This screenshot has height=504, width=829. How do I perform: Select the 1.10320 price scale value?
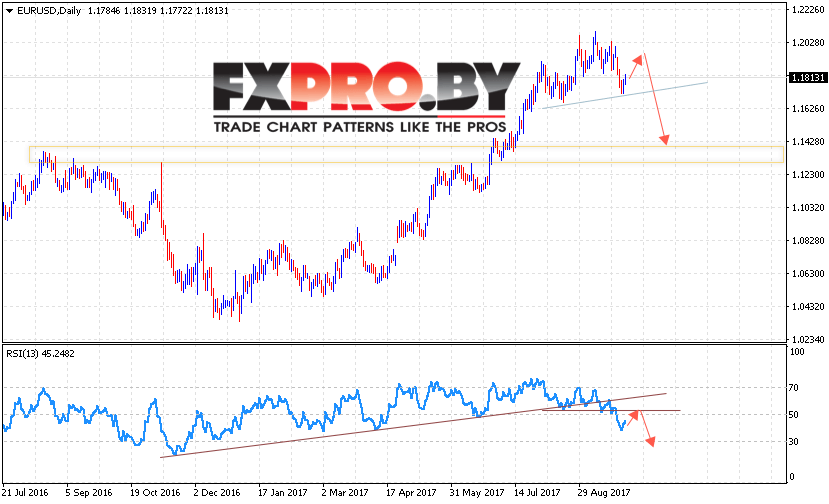point(808,208)
